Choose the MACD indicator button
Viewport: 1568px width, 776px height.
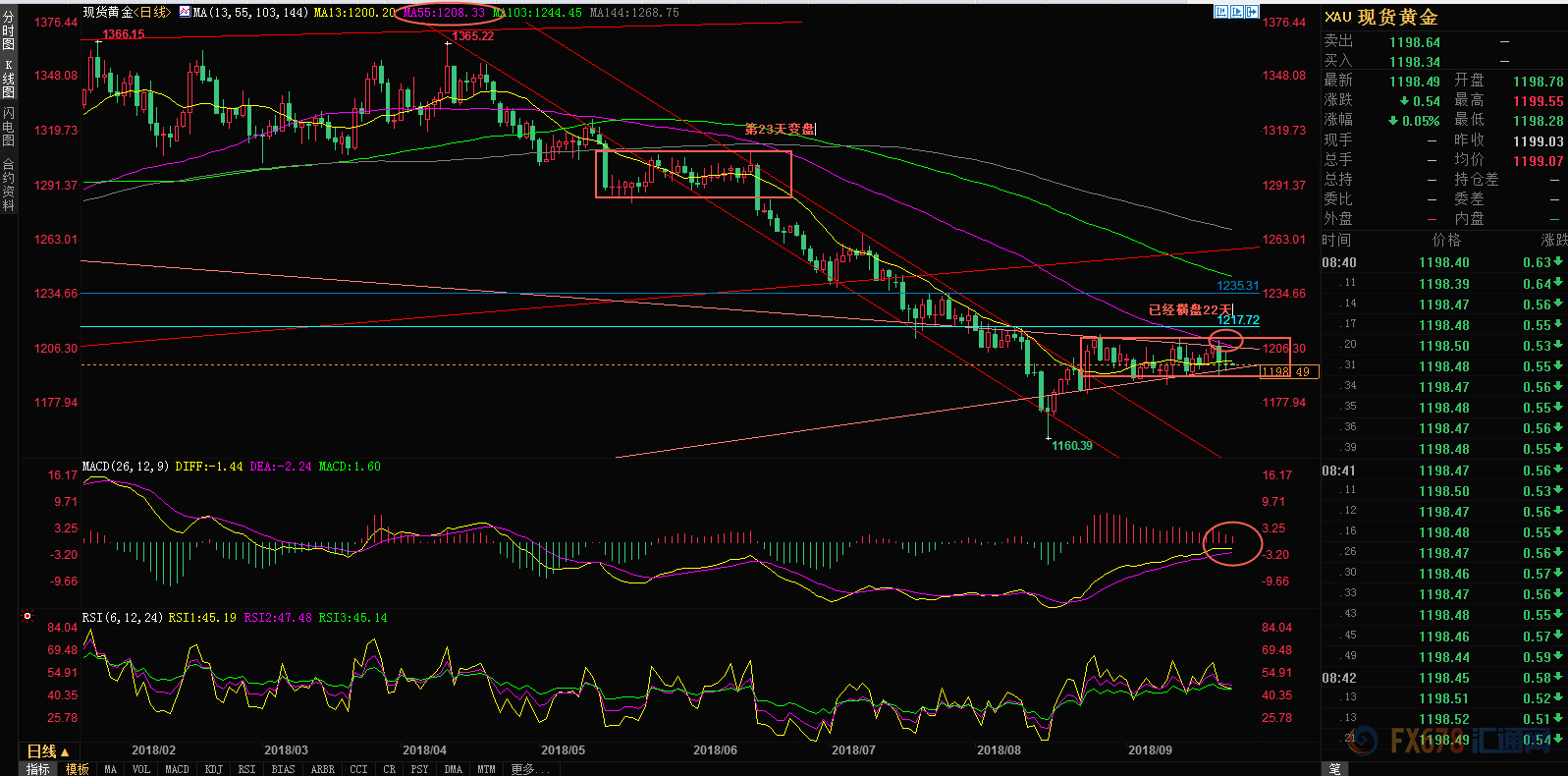click(177, 769)
